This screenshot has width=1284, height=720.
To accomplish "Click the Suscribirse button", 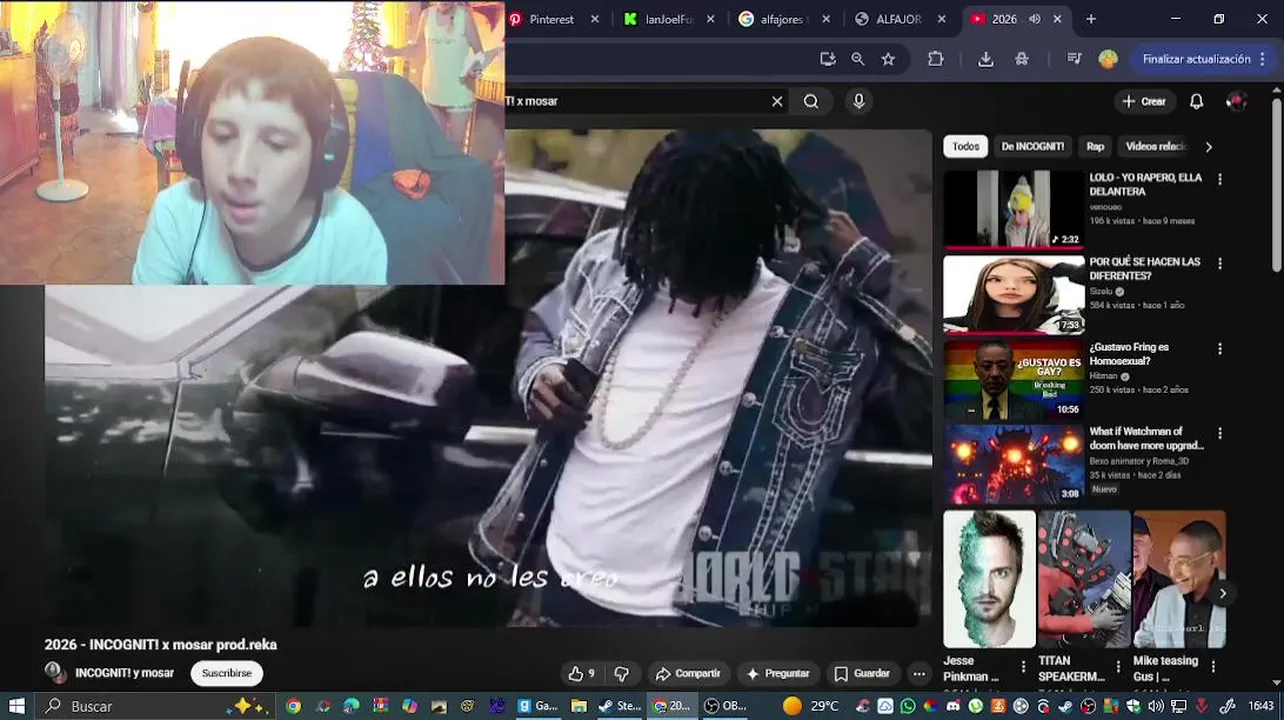I will [x=227, y=673].
